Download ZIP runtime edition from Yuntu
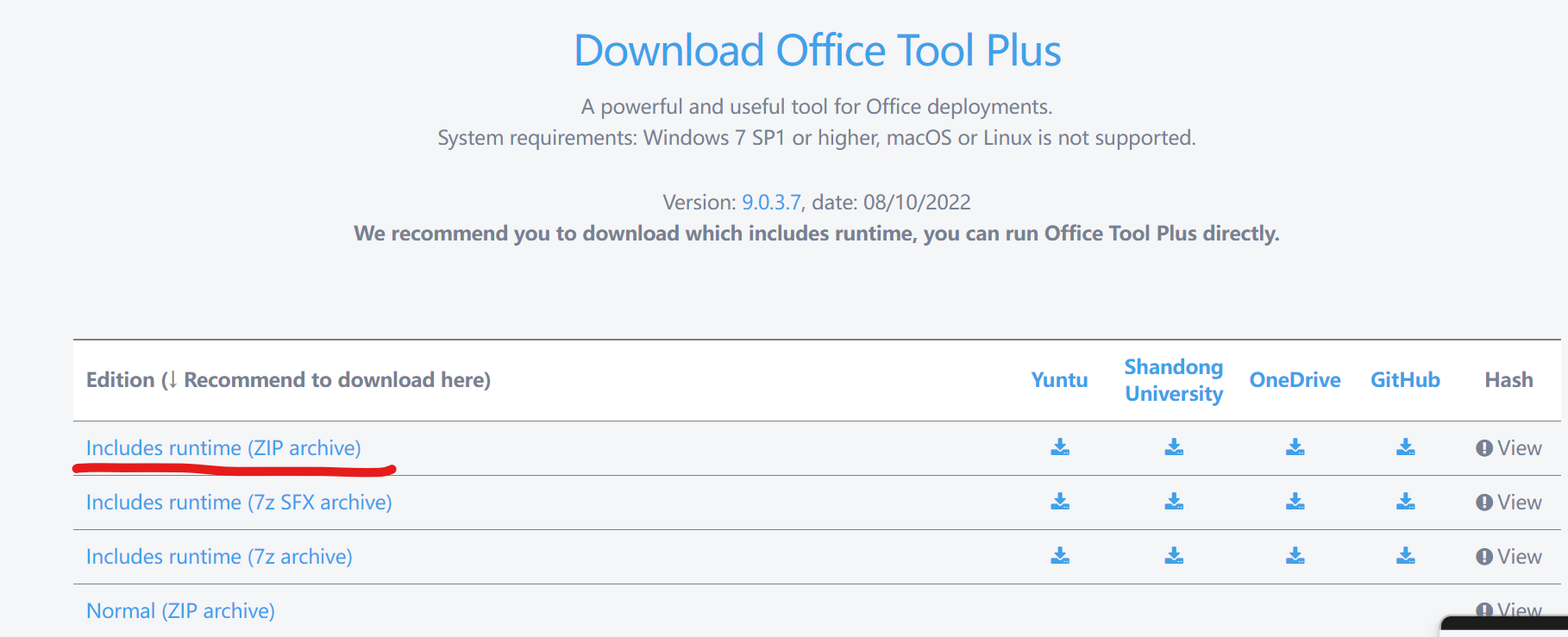 (1060, 447)
